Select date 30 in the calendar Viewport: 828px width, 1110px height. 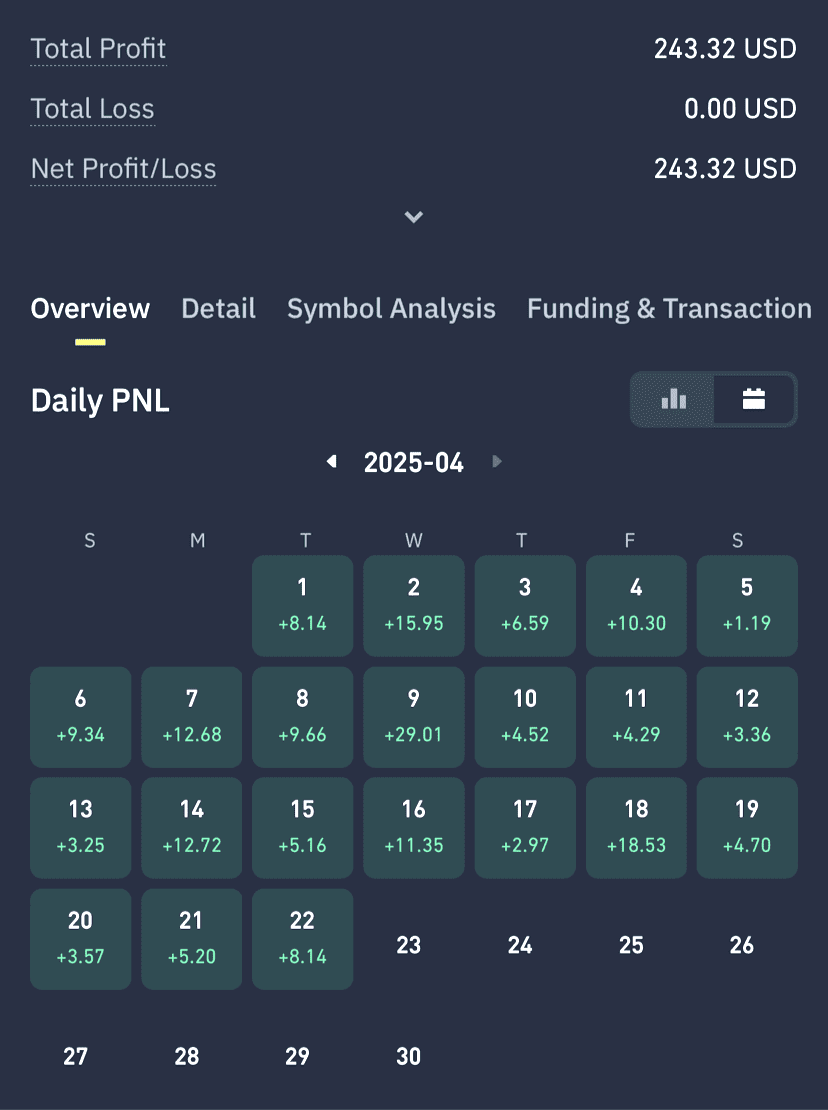[x=408, y=1056]
